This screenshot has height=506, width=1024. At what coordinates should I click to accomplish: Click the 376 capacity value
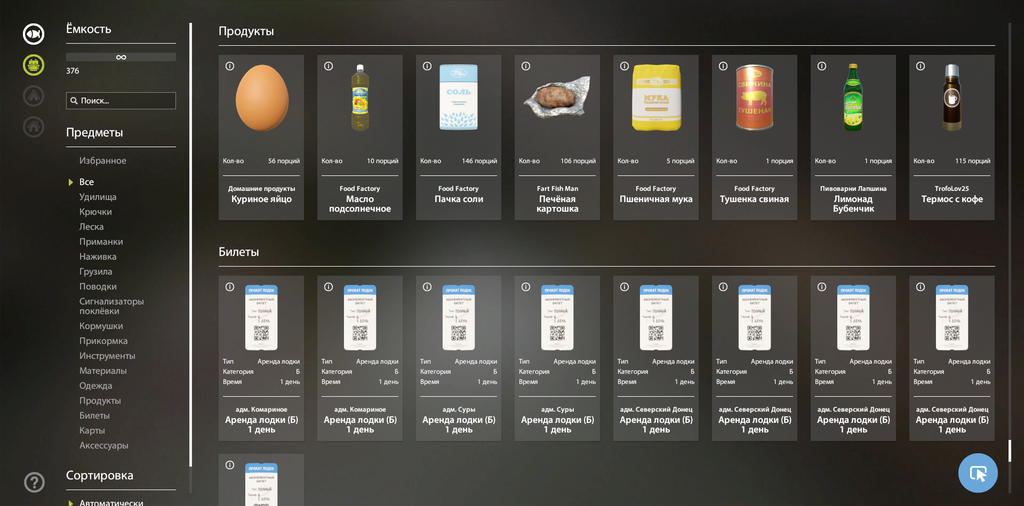point(72,71)
